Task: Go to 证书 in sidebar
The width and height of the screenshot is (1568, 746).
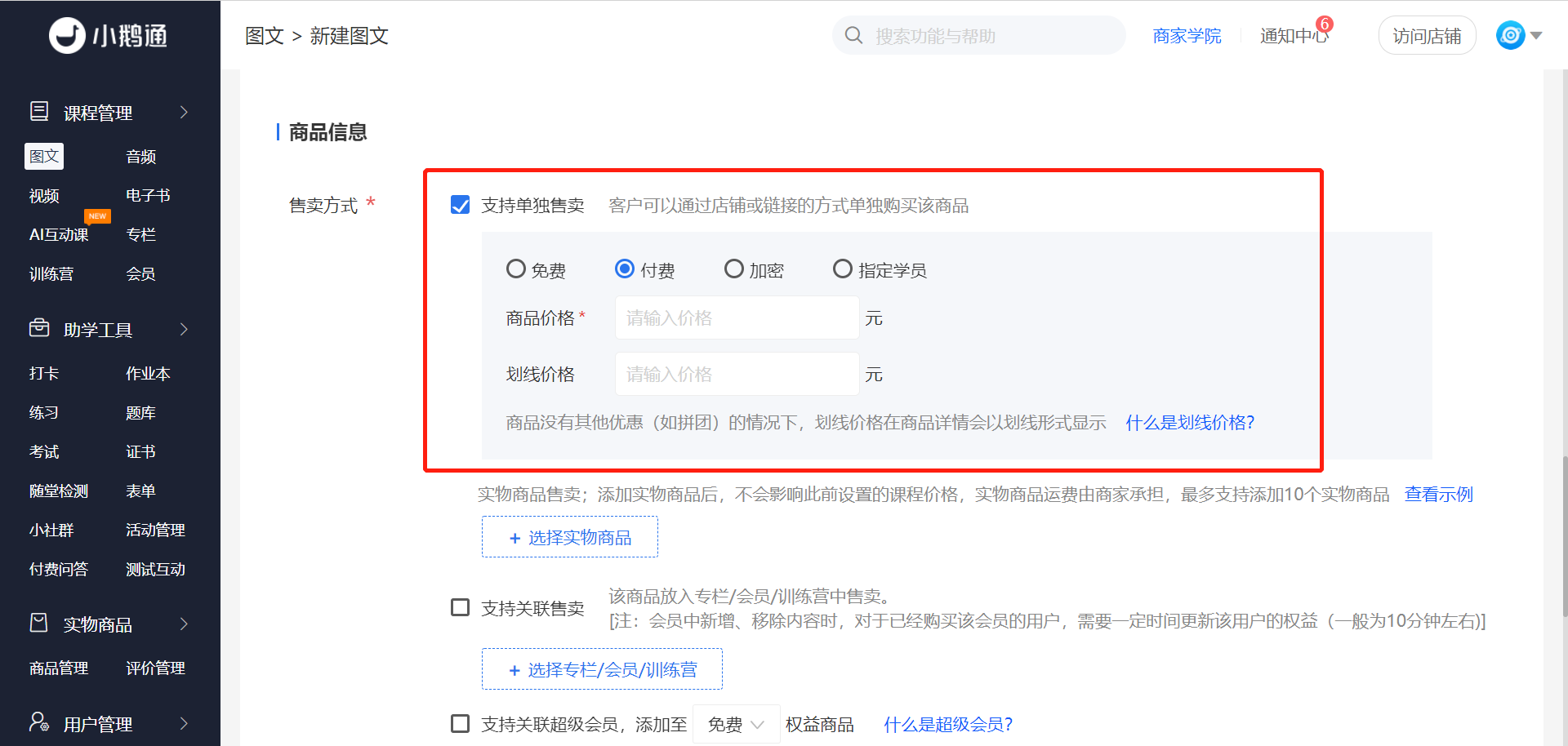Action: (141, 451)
